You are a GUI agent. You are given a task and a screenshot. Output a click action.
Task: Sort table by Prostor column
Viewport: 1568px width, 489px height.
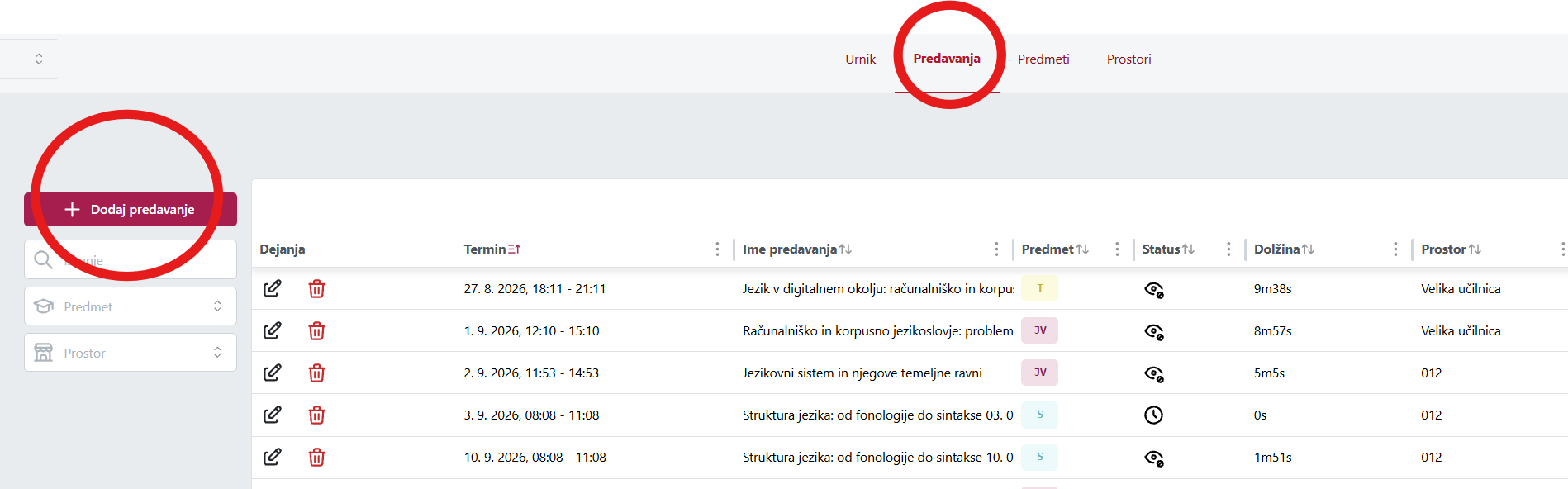click(x=1452, y=249)
